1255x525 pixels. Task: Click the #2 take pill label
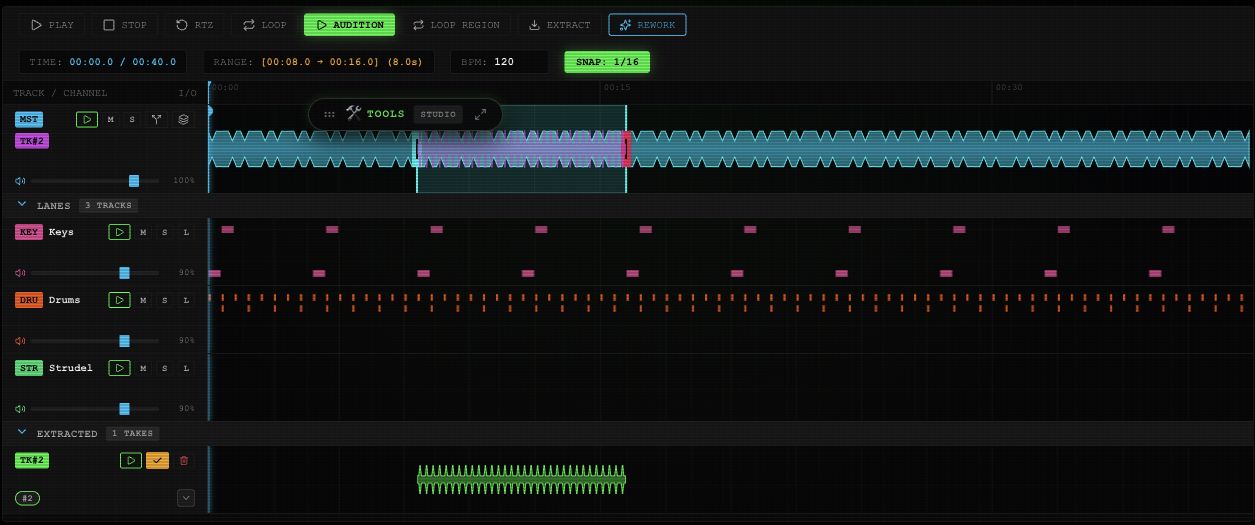click(27, 498)
